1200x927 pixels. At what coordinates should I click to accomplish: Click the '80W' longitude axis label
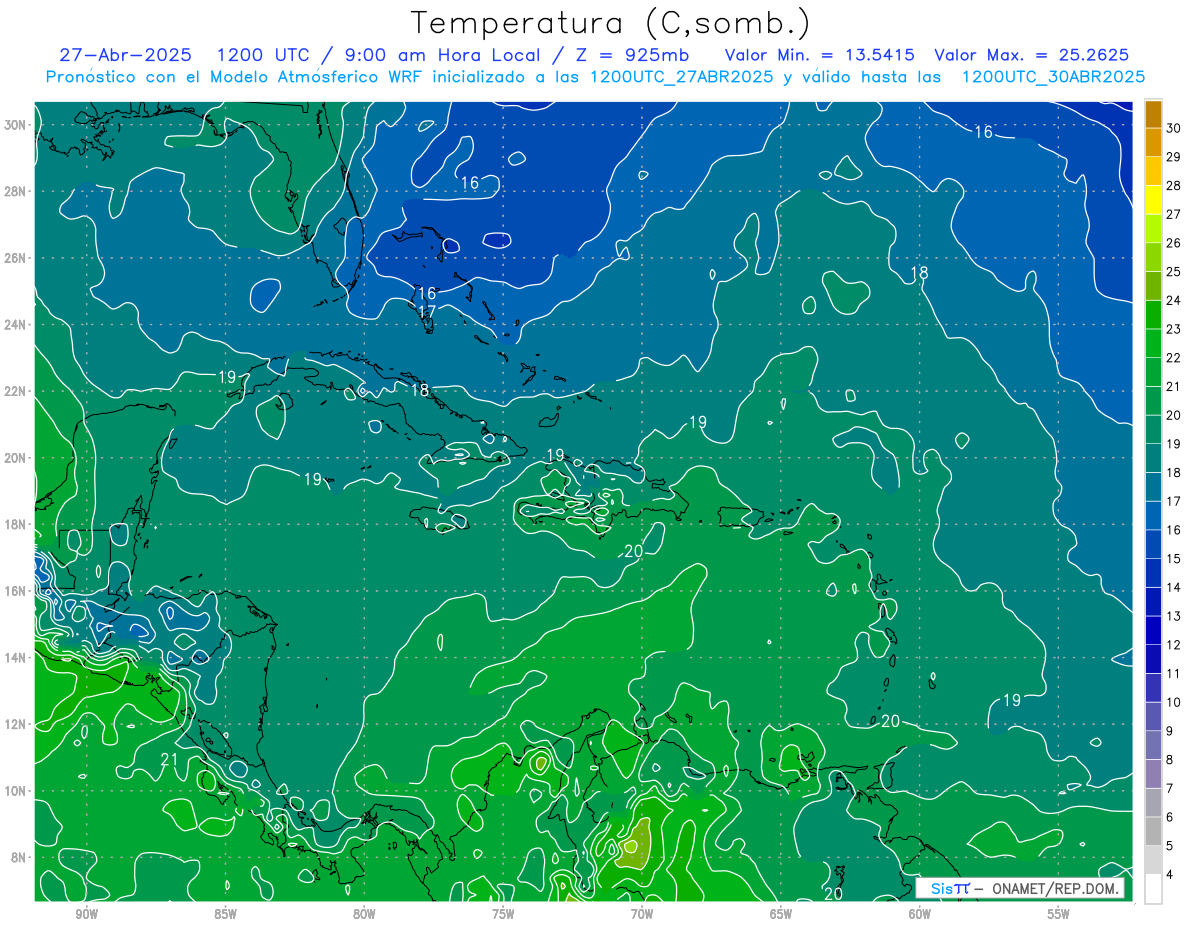click(364, 914)
